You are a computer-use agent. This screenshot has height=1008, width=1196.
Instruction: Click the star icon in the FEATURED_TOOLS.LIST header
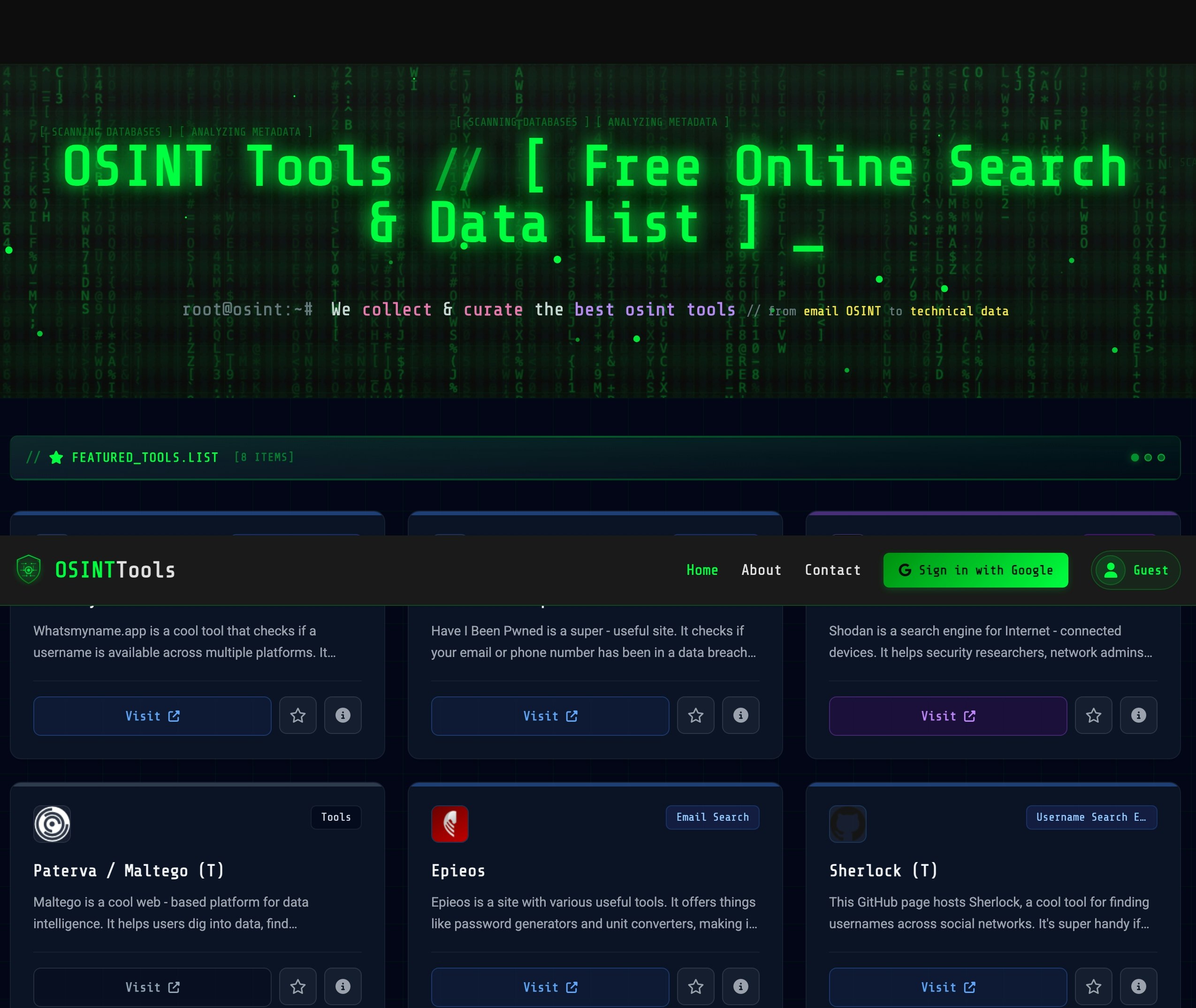57,457
